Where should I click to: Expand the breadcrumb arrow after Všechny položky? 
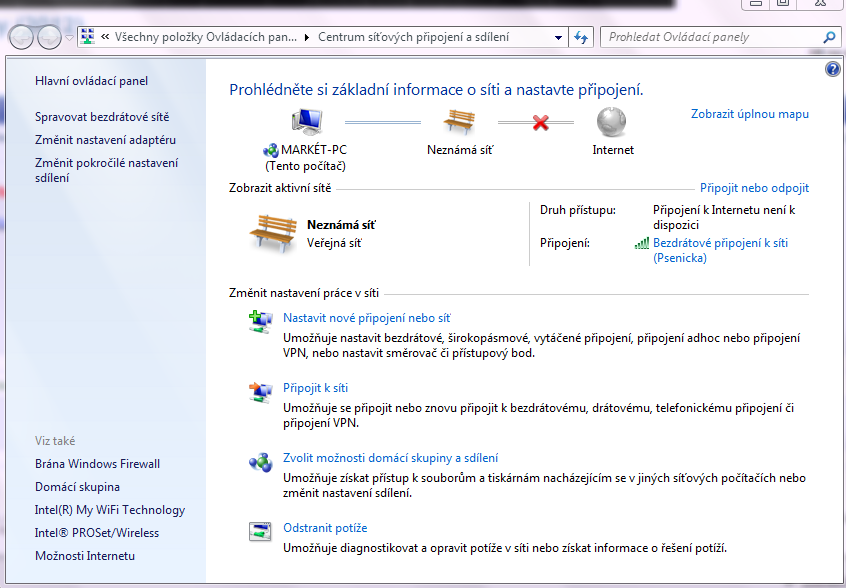[x=307, y=37]
